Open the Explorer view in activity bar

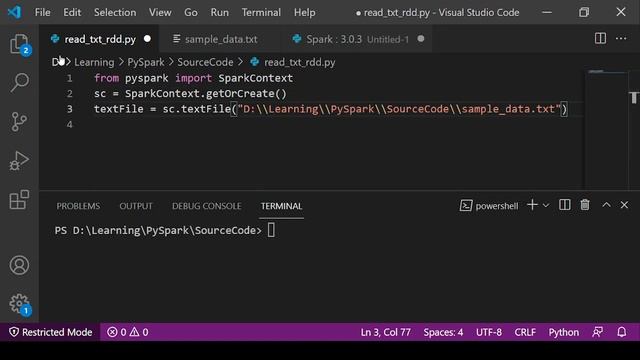tap(19, 44)
